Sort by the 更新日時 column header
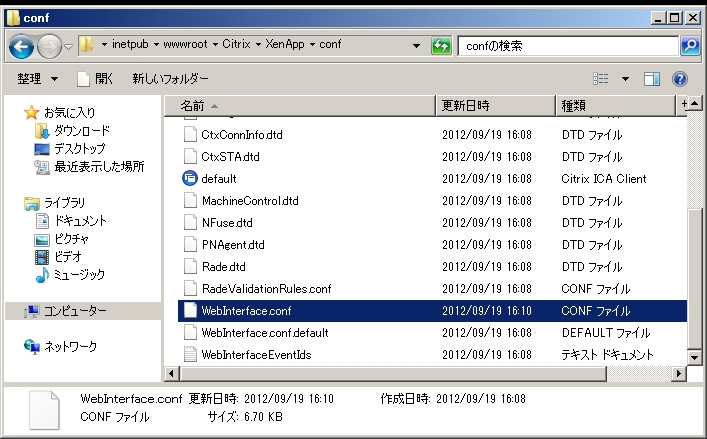The height and width of the screenshot is (439, 707). click(465, 105)
